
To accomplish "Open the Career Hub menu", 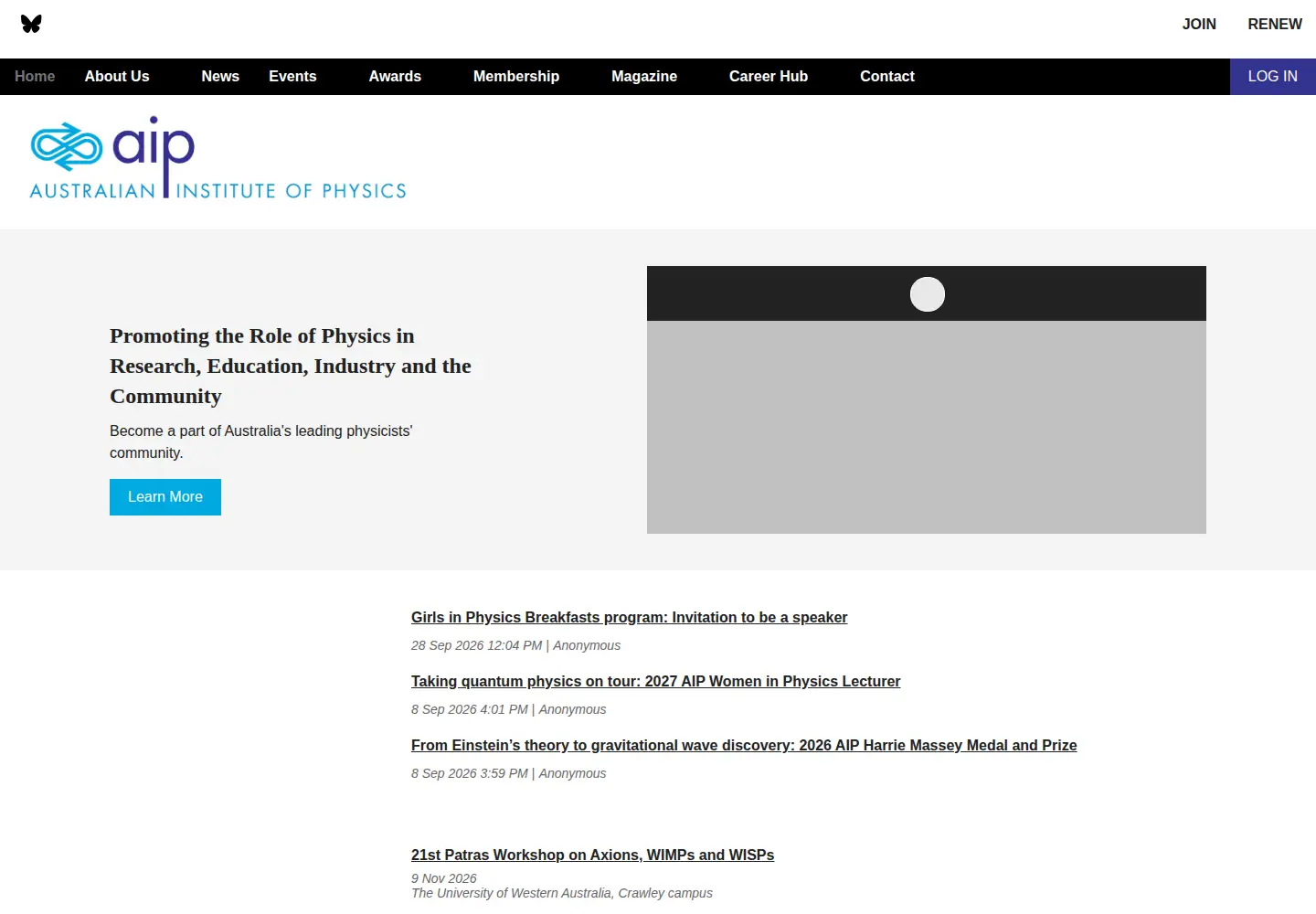I will coord(769,77).
